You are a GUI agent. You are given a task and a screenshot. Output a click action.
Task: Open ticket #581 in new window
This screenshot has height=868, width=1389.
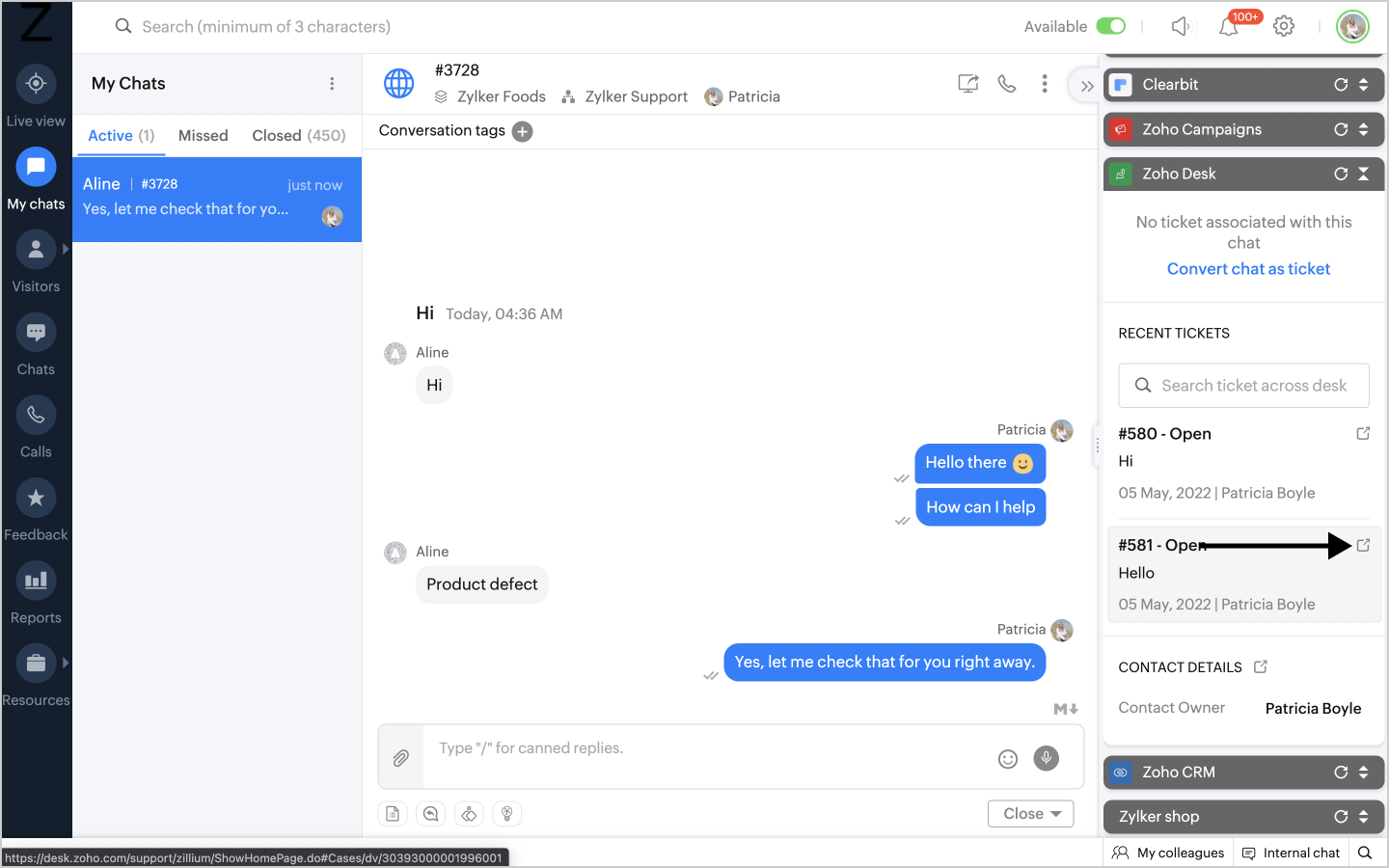tap(1363, 545)
